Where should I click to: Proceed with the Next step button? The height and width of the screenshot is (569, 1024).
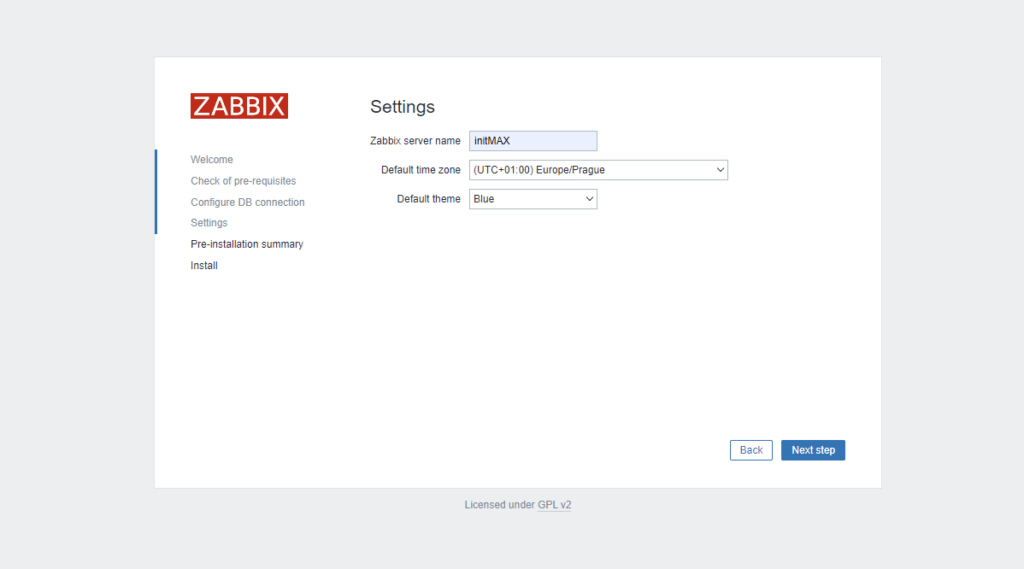point(812,450)
